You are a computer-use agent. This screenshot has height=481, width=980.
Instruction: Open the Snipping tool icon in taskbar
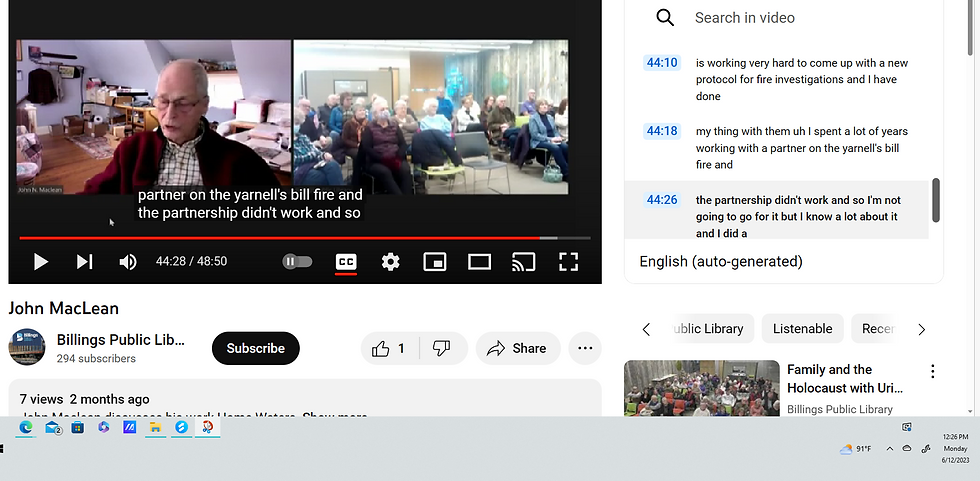coord(207,427)
